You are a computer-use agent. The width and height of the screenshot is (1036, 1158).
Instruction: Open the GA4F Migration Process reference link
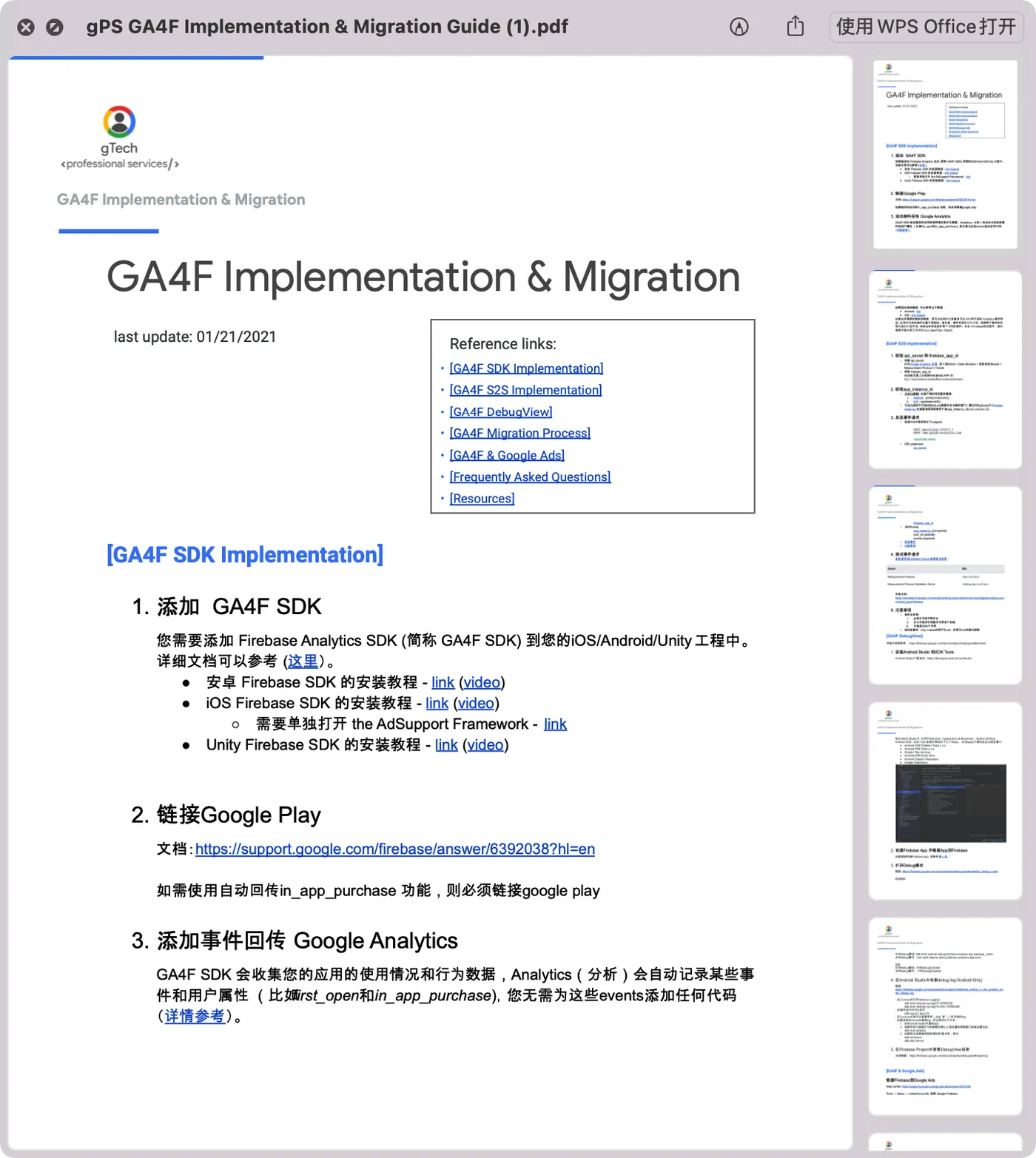pos(520,434)
